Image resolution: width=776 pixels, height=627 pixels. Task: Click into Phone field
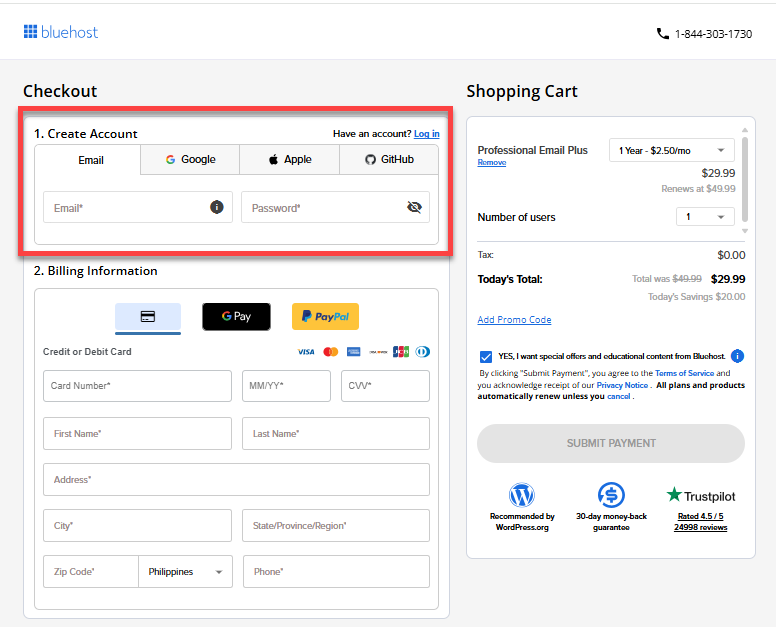(337, 572)
